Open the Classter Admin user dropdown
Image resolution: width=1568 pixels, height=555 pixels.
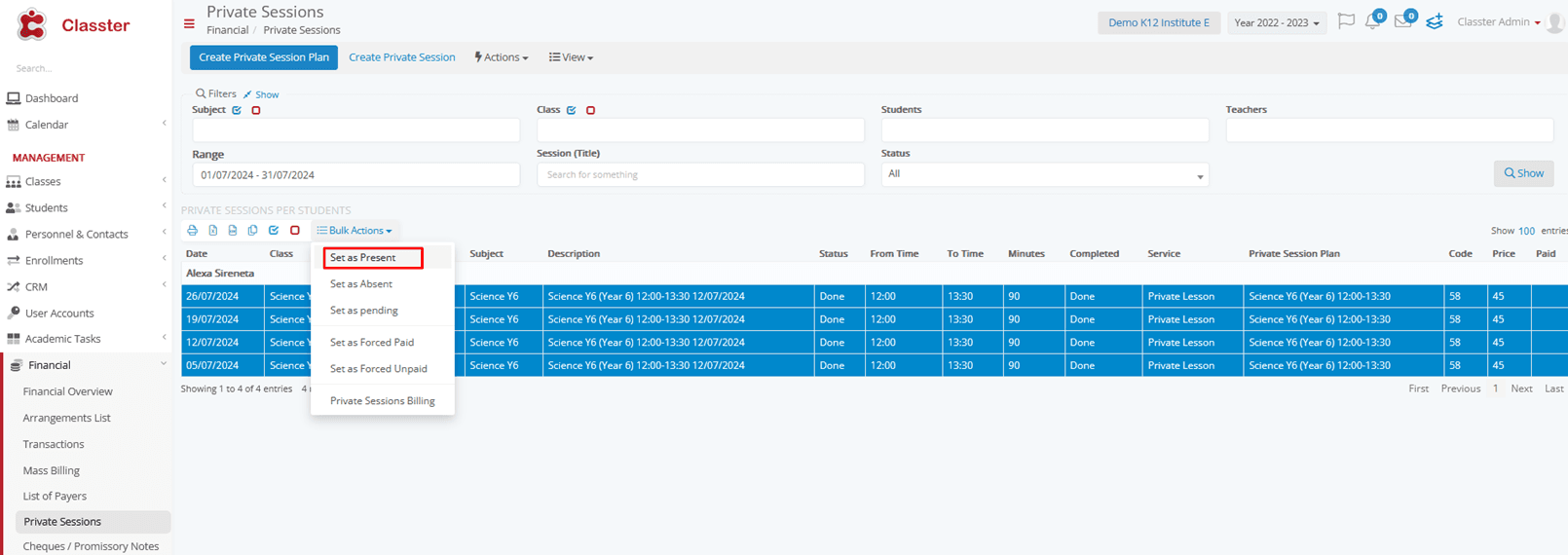(1499, 22)
